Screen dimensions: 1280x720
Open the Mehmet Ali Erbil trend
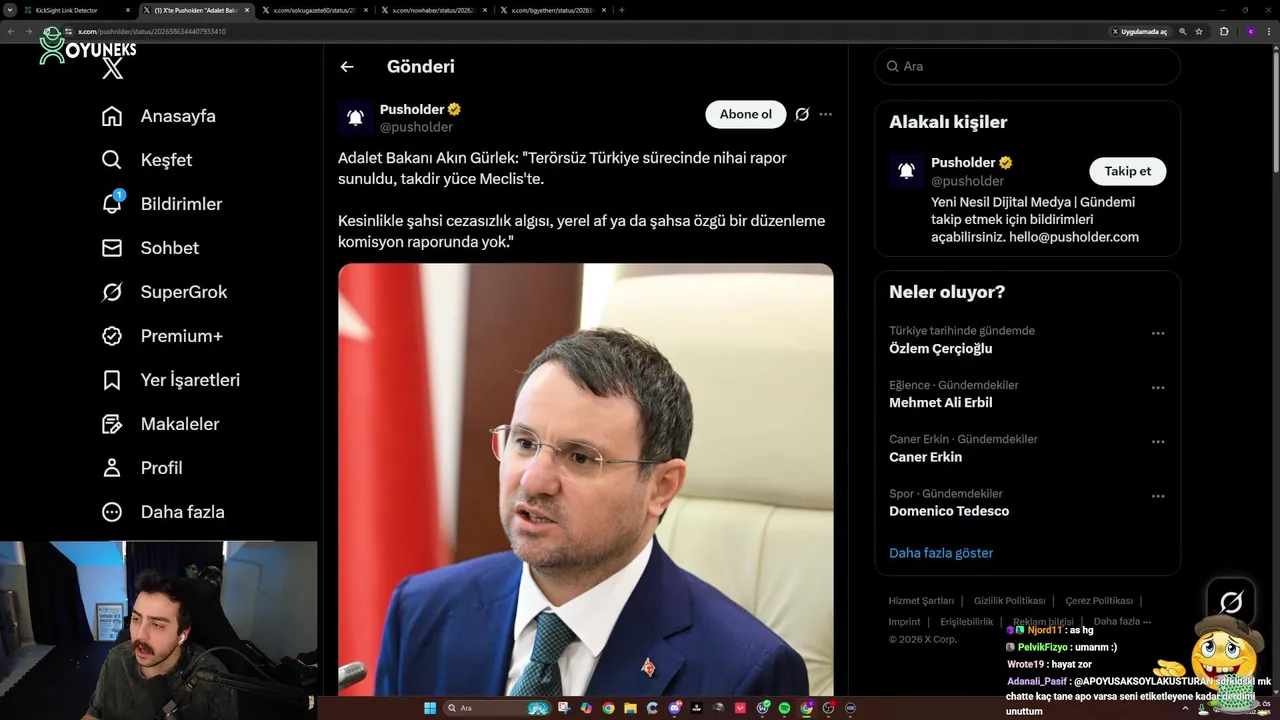click(941, 403)
